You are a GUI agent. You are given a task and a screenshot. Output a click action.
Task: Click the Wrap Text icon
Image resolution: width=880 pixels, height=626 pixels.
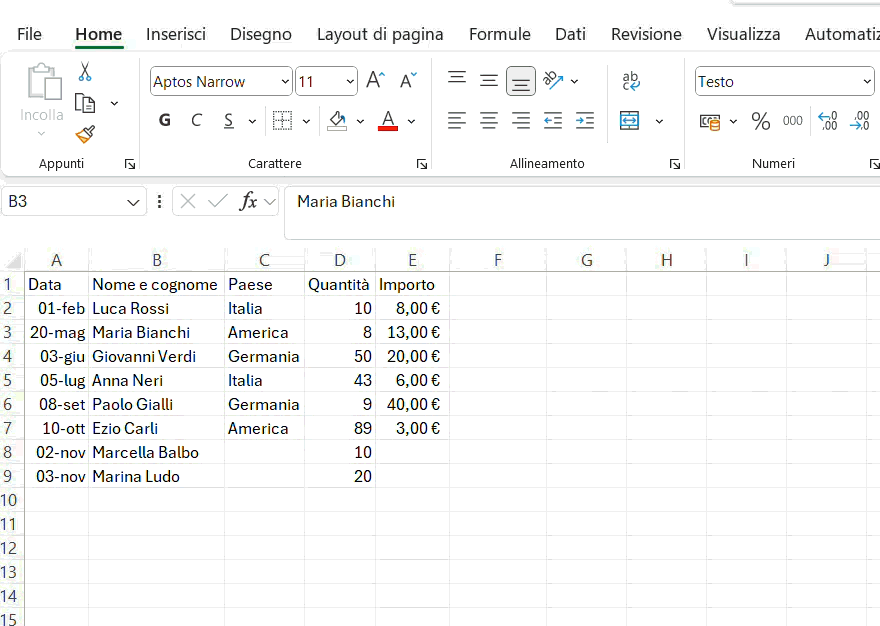coord(631,81)
